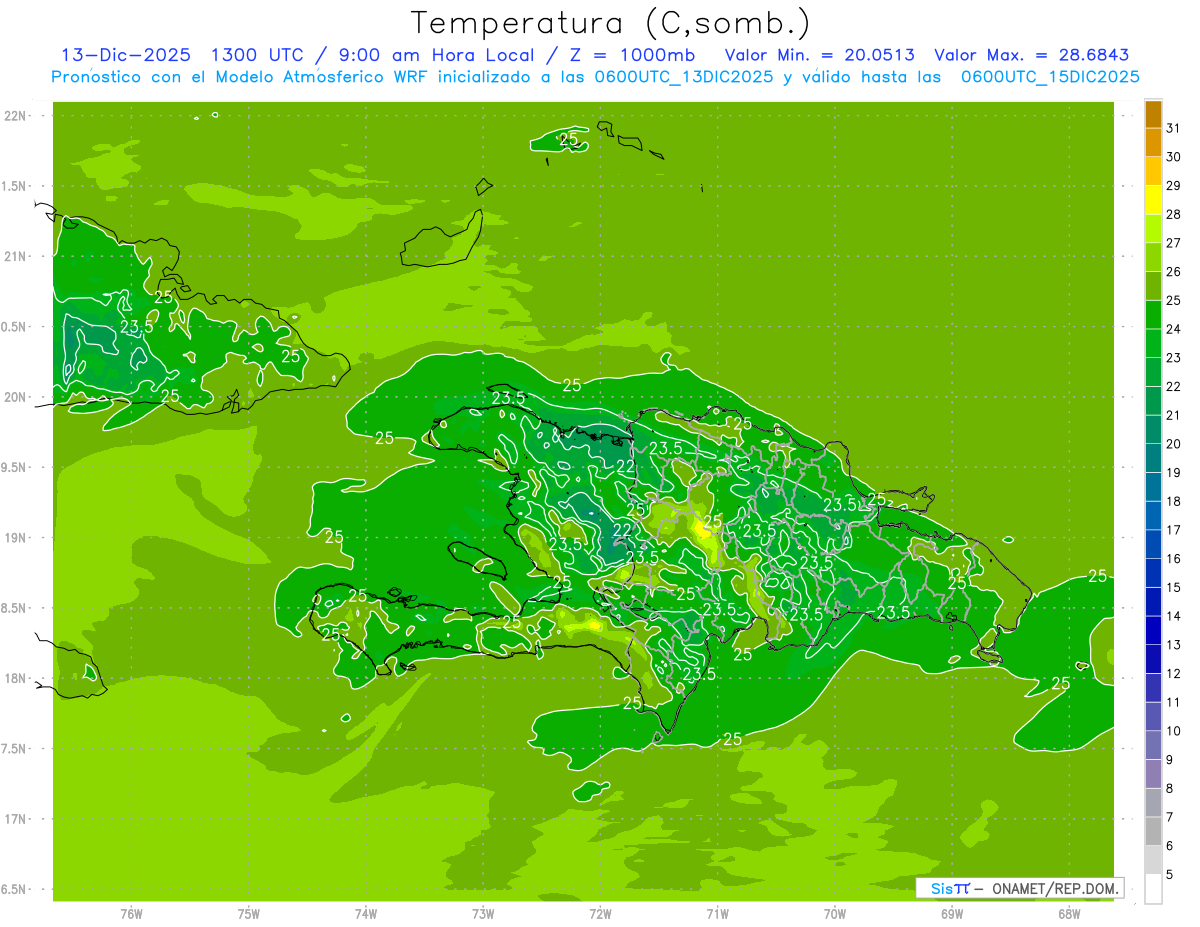Click the '72W' longitude axis label
The image size is (1200, 927).
[x=601, y=913]
